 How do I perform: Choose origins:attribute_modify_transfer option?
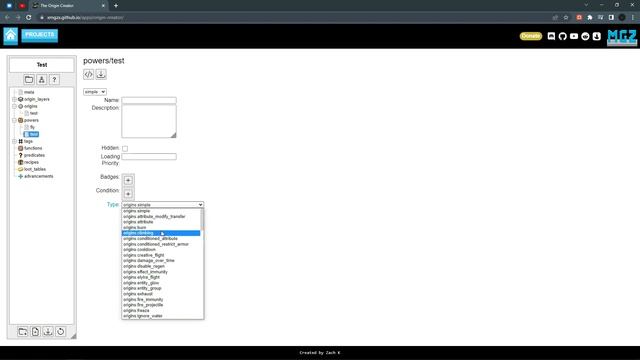(x=161, y=216)
